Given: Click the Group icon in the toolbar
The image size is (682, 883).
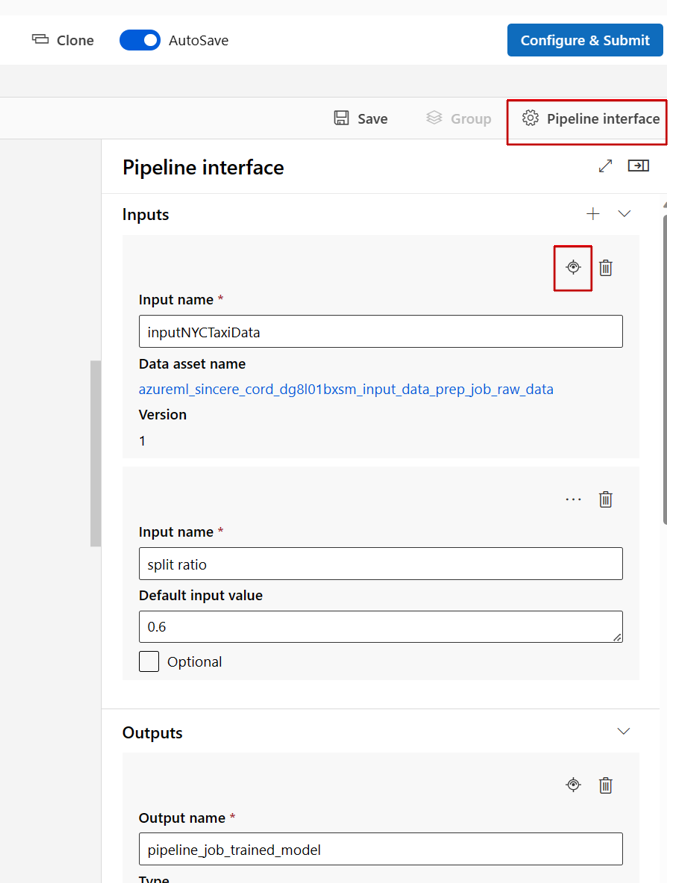Looking at the screenshot, I should pos(432,117).
